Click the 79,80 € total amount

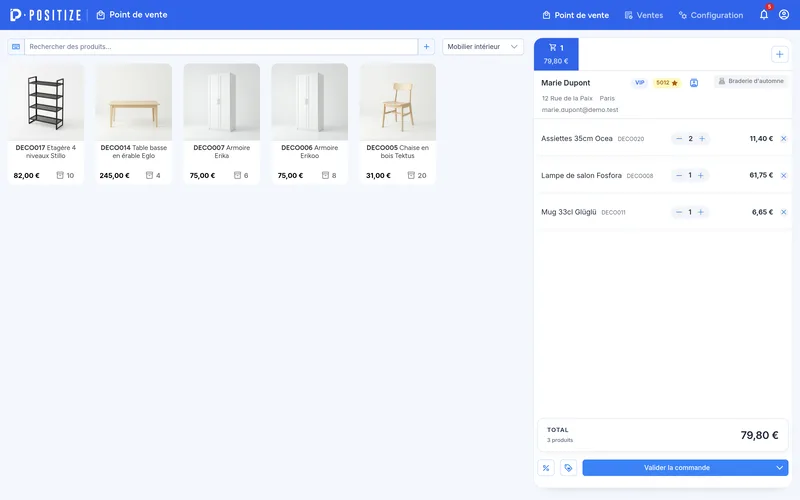(759, 435)
